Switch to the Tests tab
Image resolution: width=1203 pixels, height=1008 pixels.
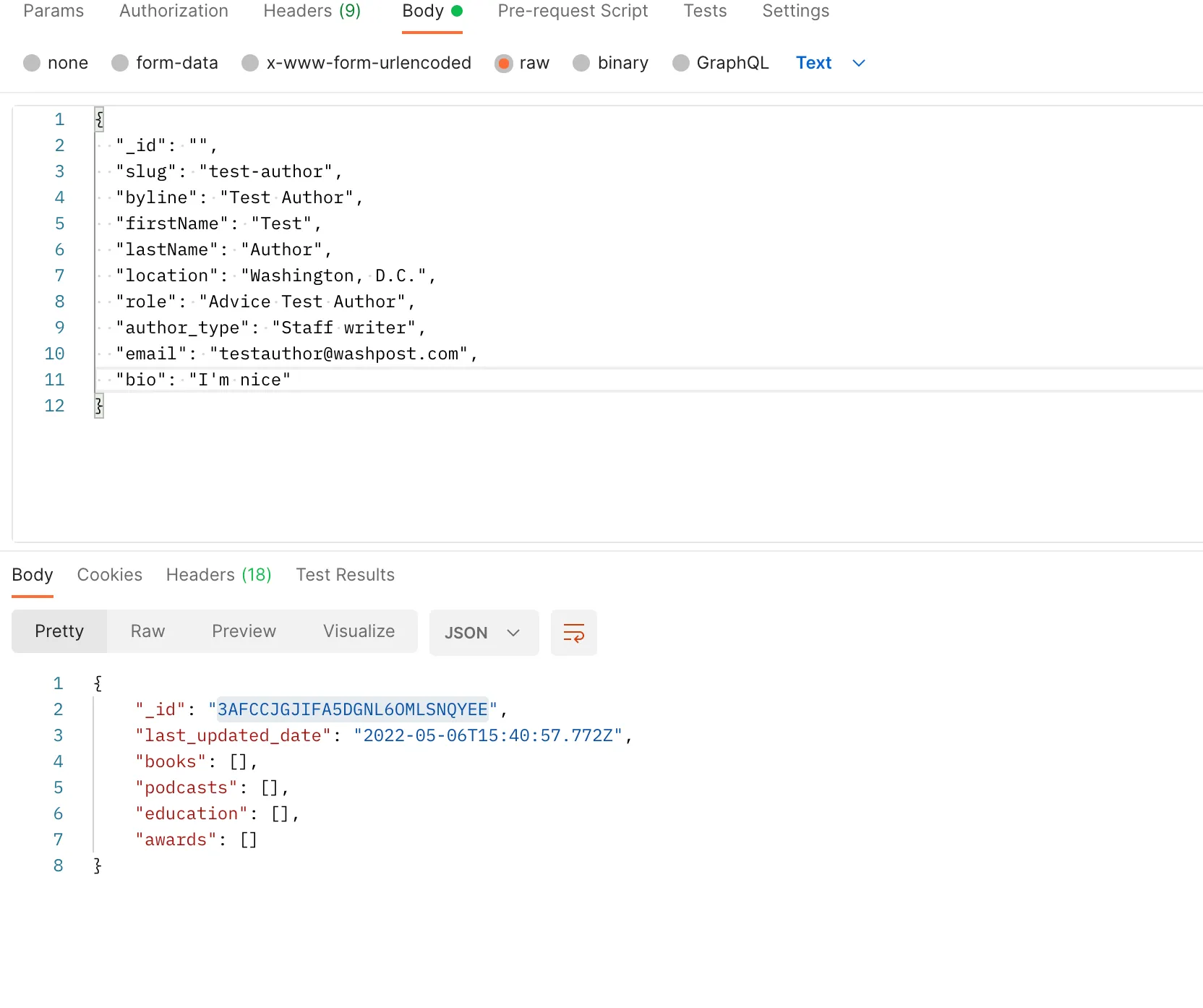pos(705,11)
